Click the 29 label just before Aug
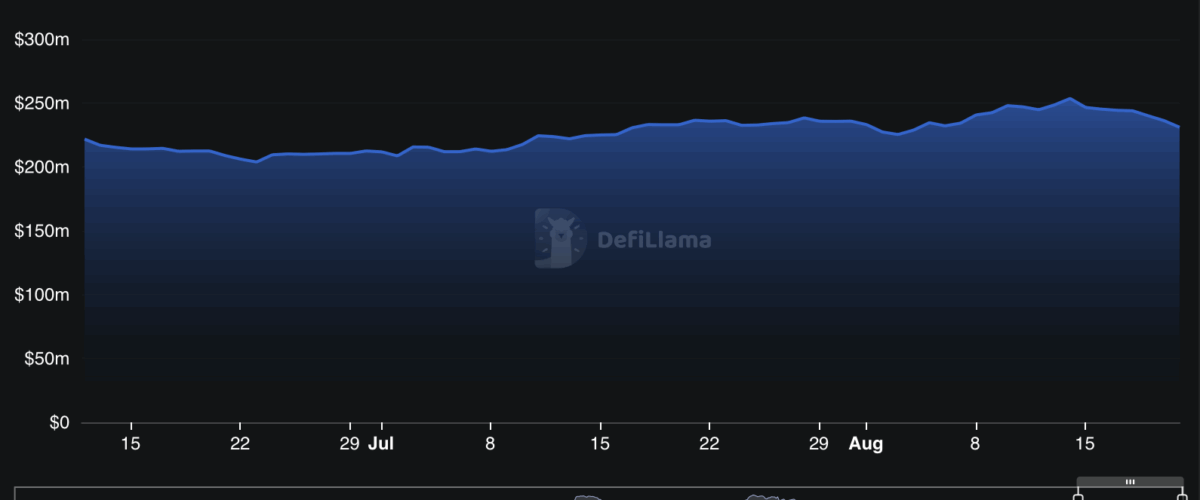 tap(819, 444)
